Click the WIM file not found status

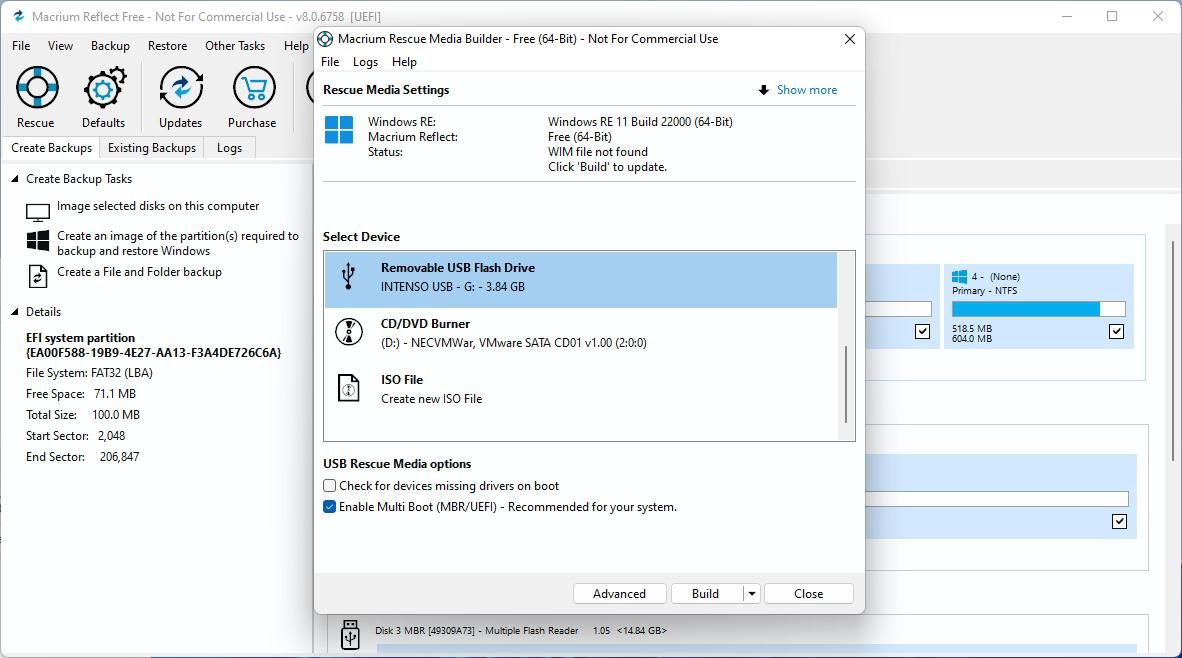(598, 152)
